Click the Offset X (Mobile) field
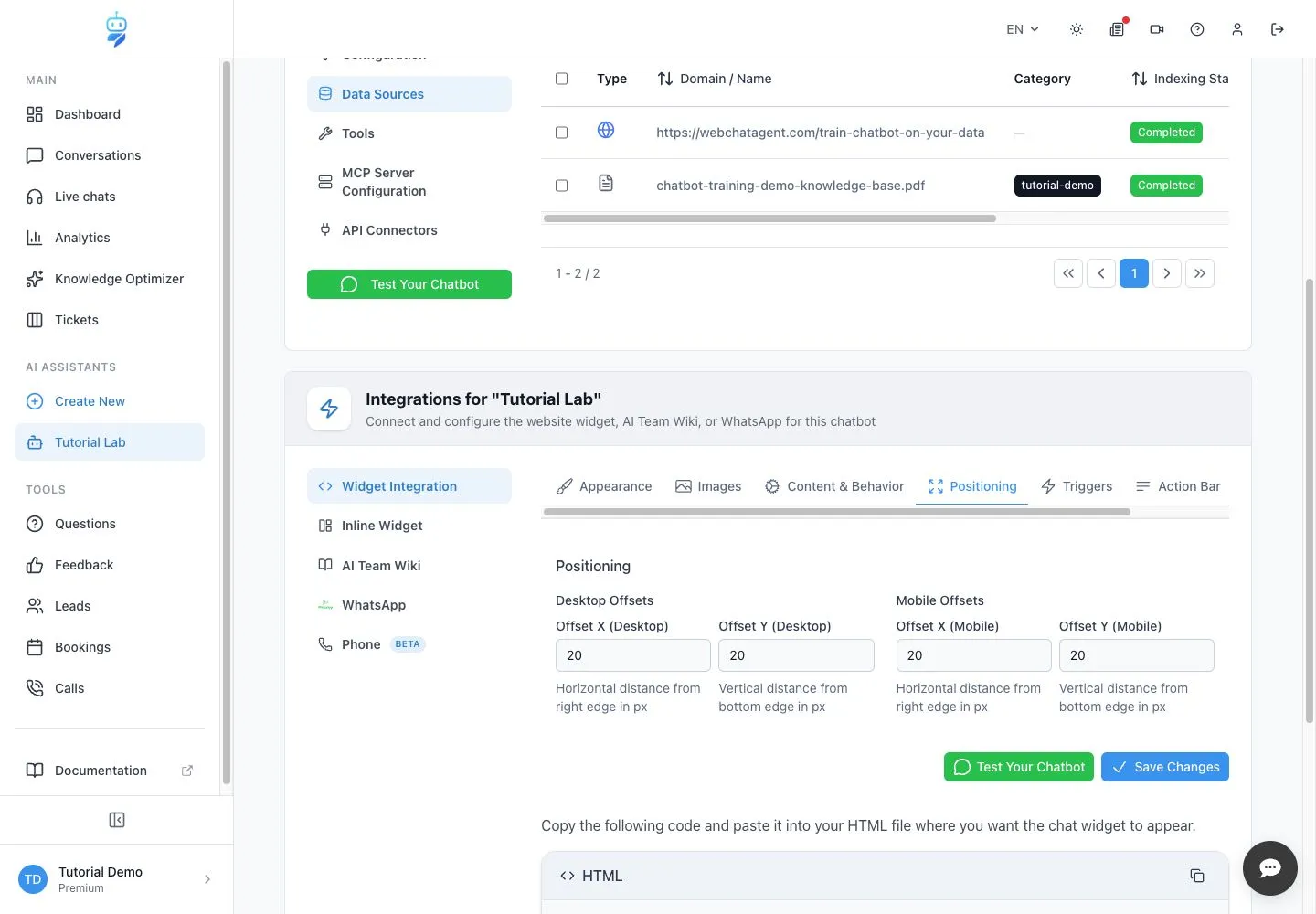 tap(973, 655)
